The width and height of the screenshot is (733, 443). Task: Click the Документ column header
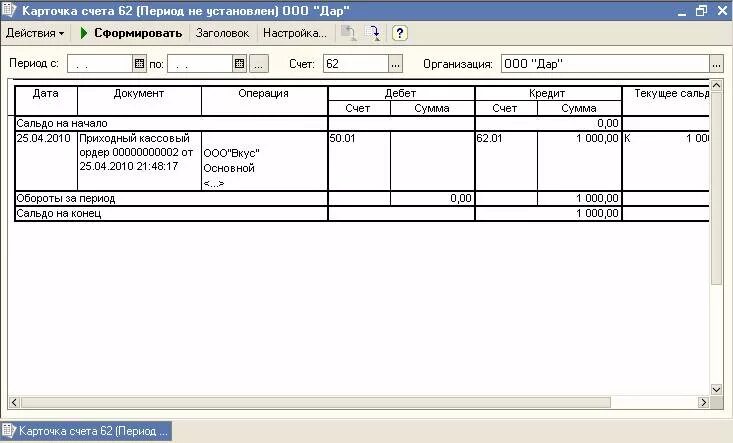[139, 100]
